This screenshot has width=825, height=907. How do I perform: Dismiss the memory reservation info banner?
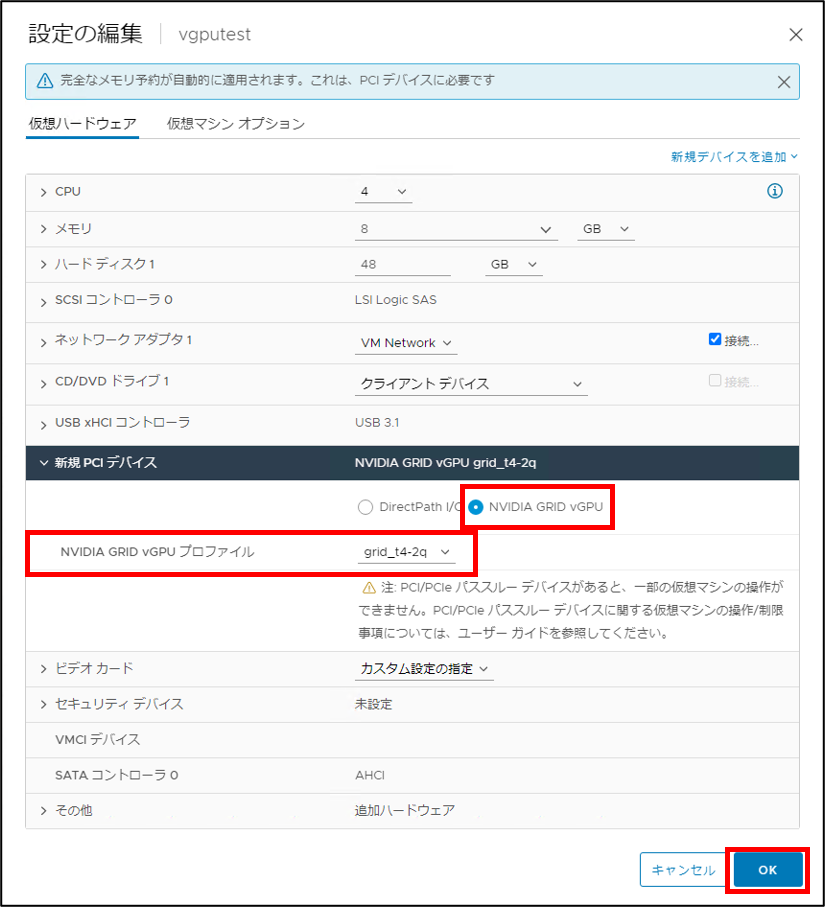click(785, 82)
